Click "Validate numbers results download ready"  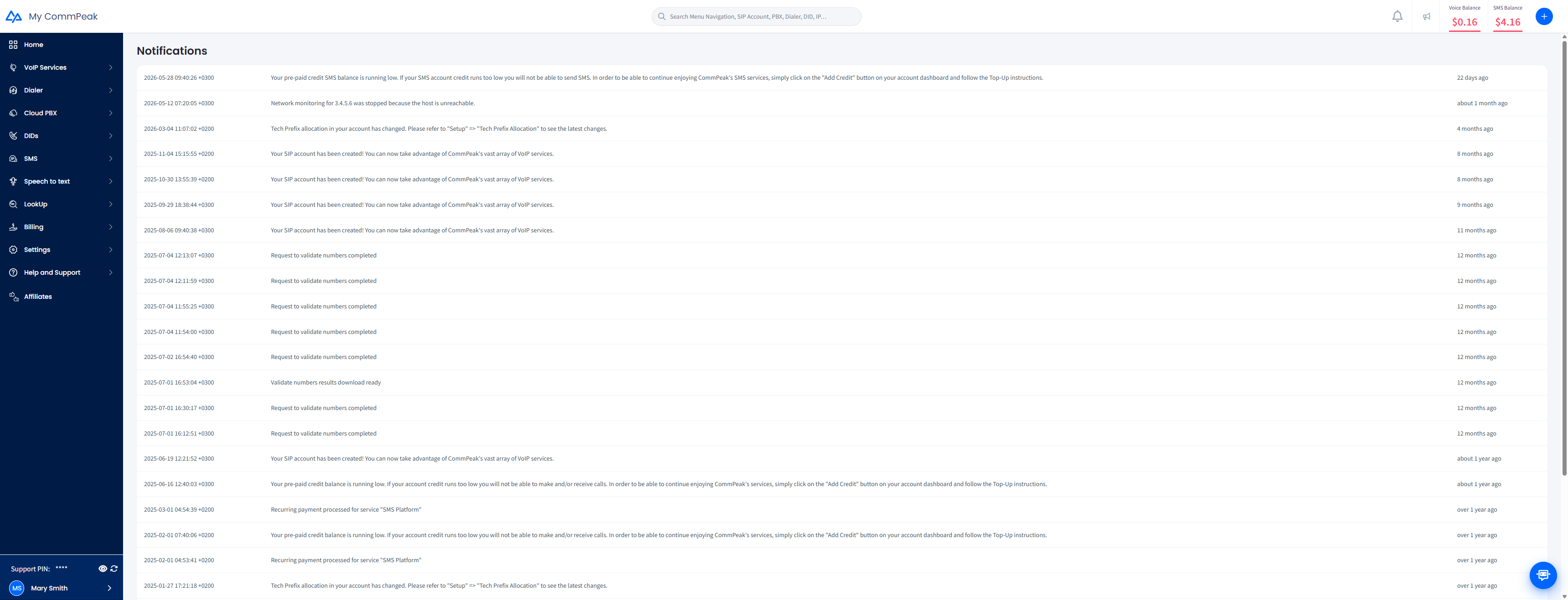click(325, 383)
